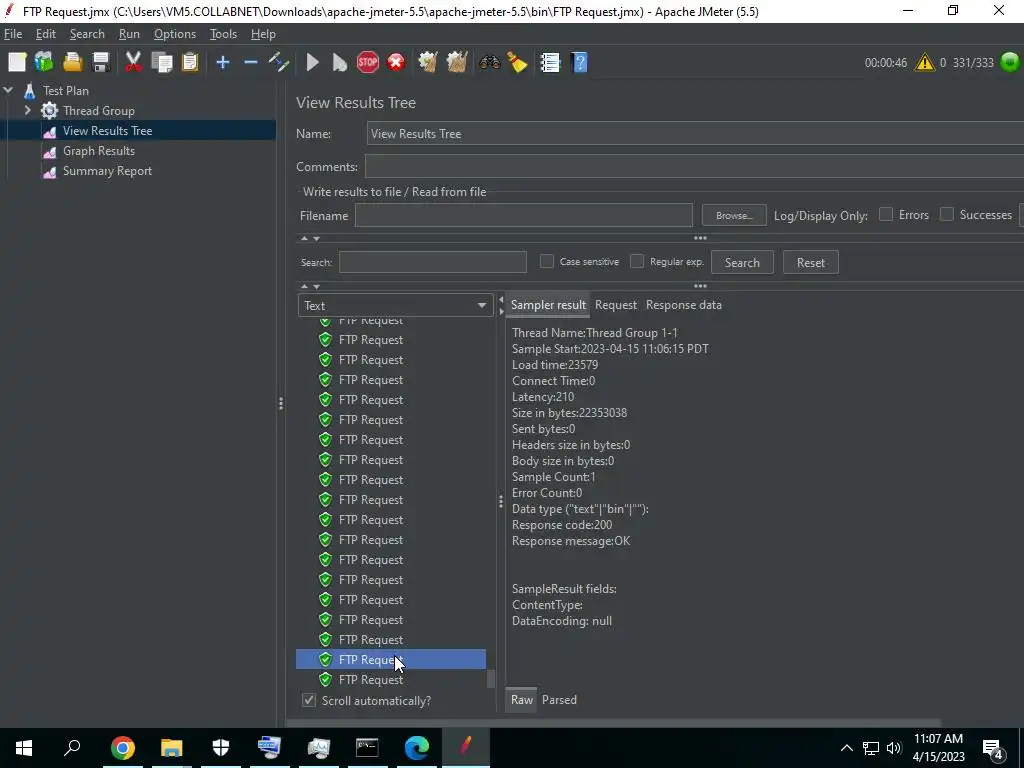Viewport: 1024px width, 768px height.
Task: Switch to the Parsed view tab
Action: (x=559, y=699)
